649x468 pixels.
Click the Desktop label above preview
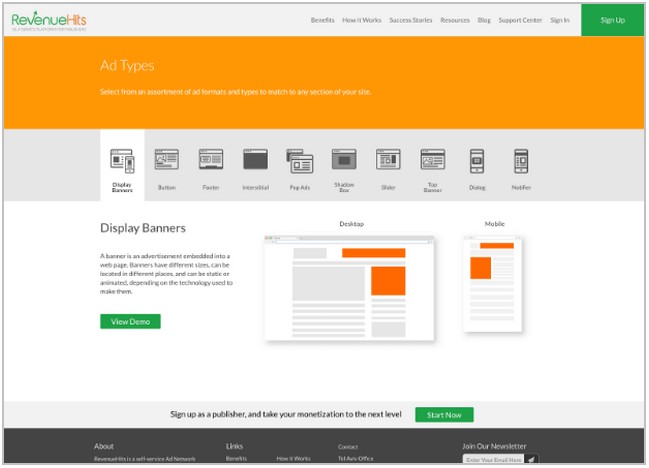pos(351,224)
